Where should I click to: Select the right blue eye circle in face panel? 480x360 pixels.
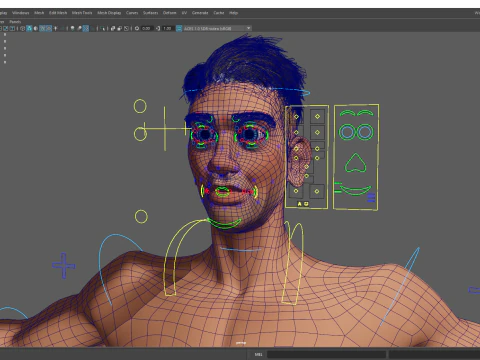click(365, 132)
